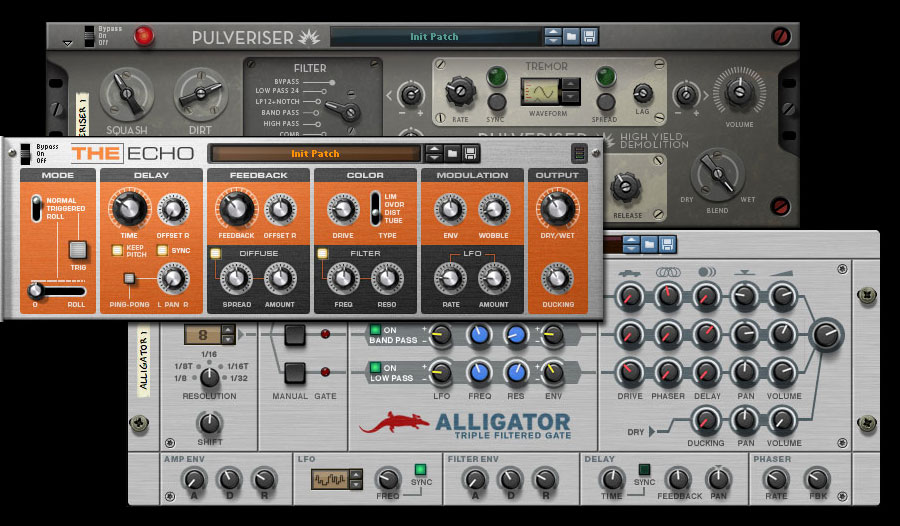Open the Alligator patch browser folder icon
Image resolution: width=900 pixels, height=526 pixels.
point(649,245)
